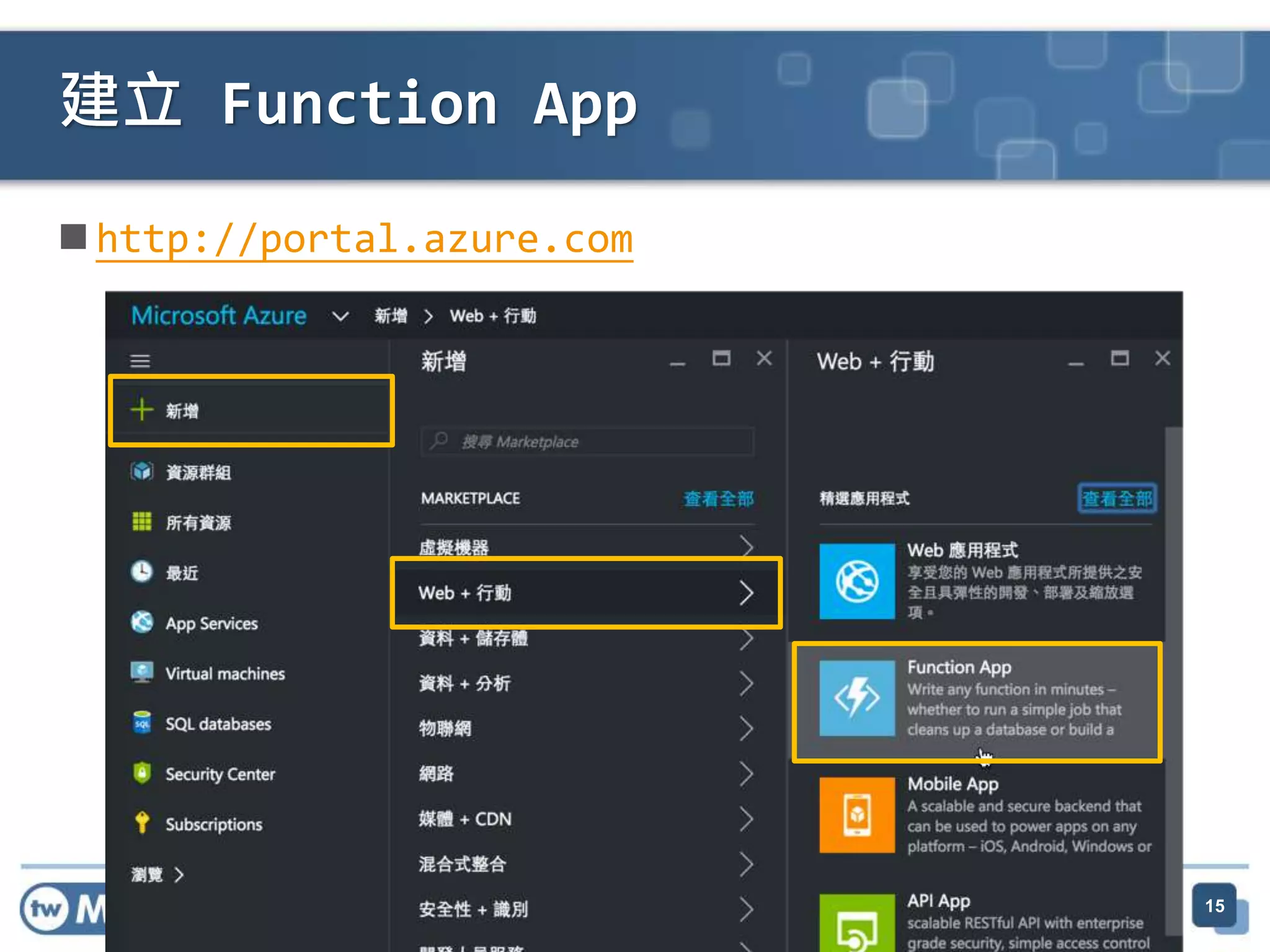This screenshot has width=1270, height=952.
Task: Click the 所有資源 grid icon
Action: tap(142, 522)
